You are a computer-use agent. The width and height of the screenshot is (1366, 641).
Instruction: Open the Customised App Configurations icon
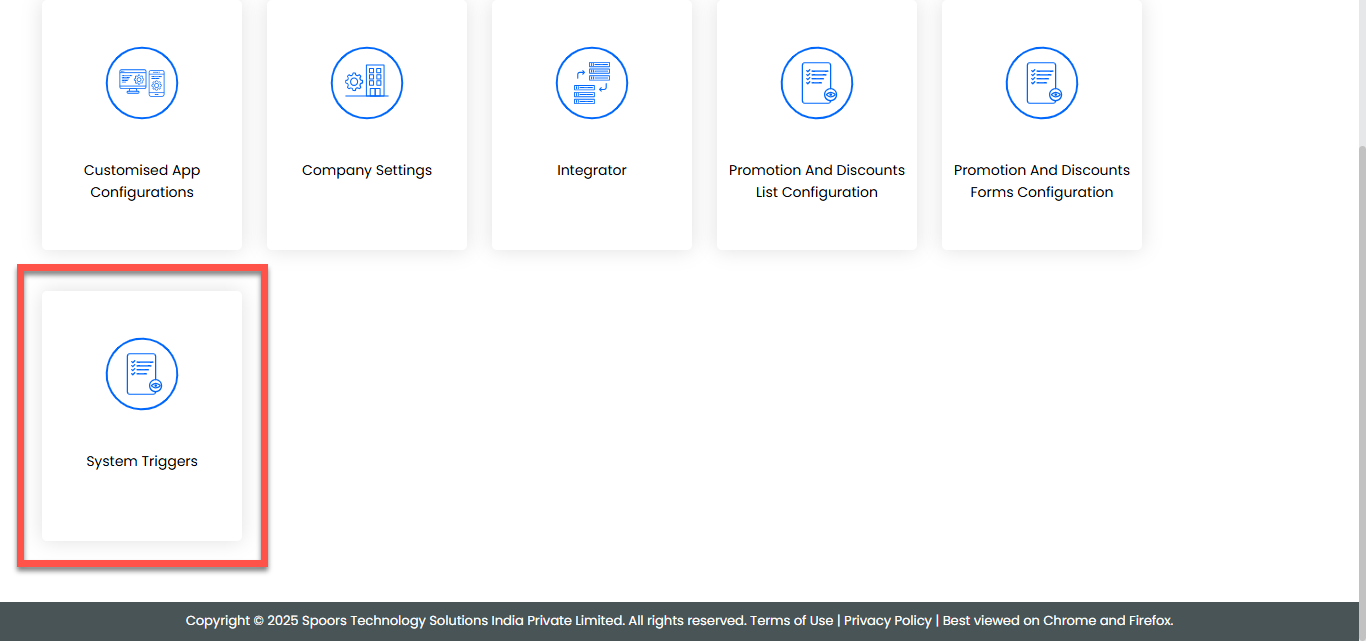point(142,83)
